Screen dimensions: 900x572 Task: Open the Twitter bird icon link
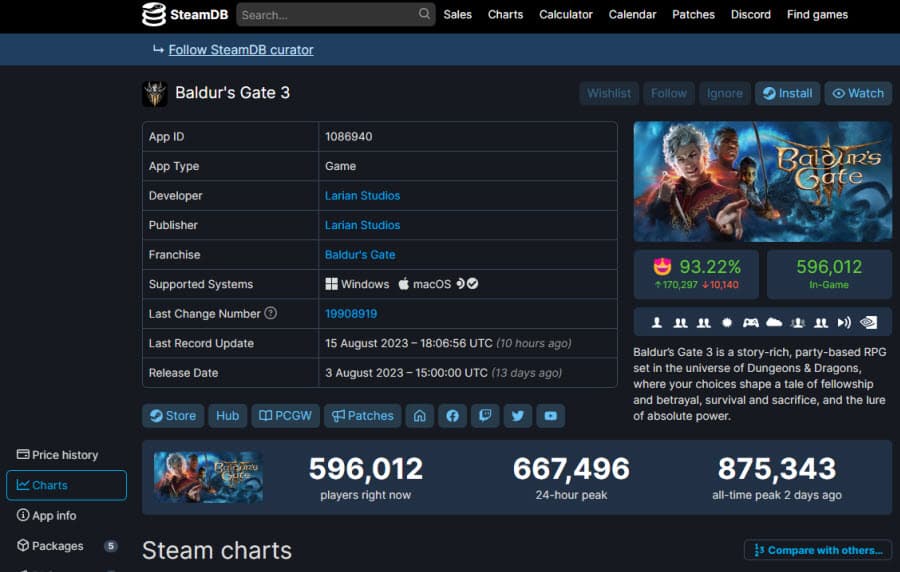coord(518,416)
